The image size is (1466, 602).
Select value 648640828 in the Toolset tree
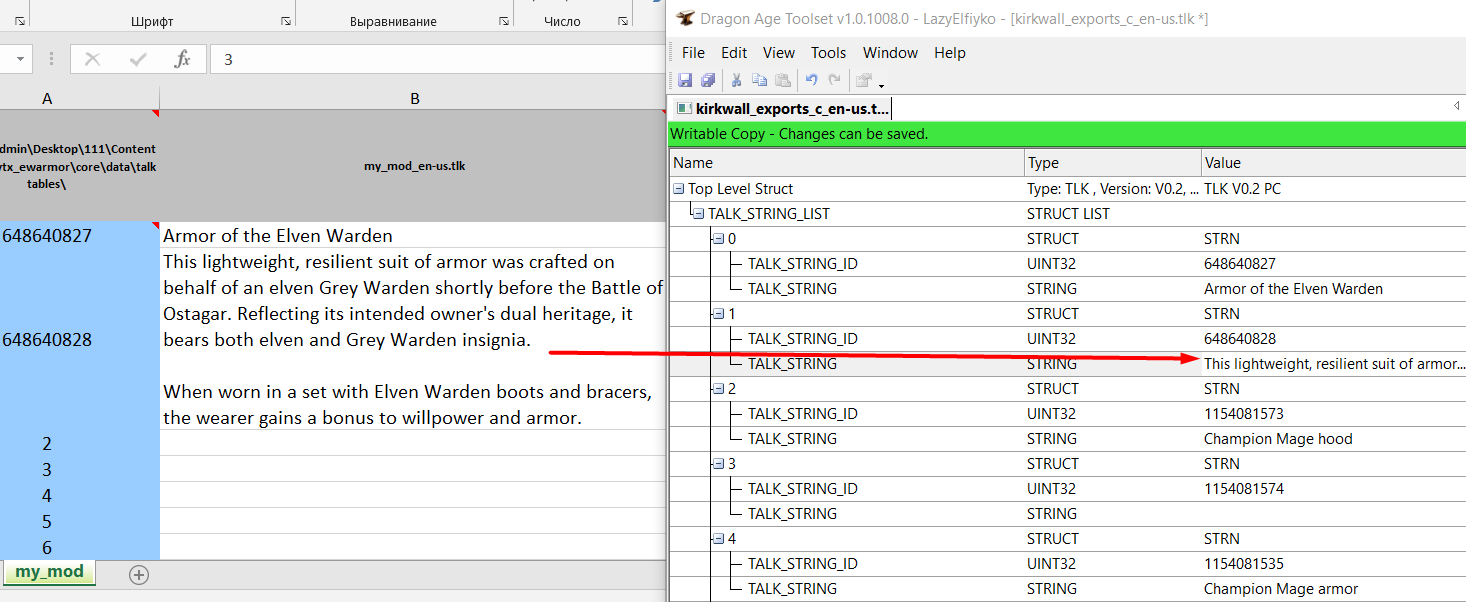[1240, 339]
